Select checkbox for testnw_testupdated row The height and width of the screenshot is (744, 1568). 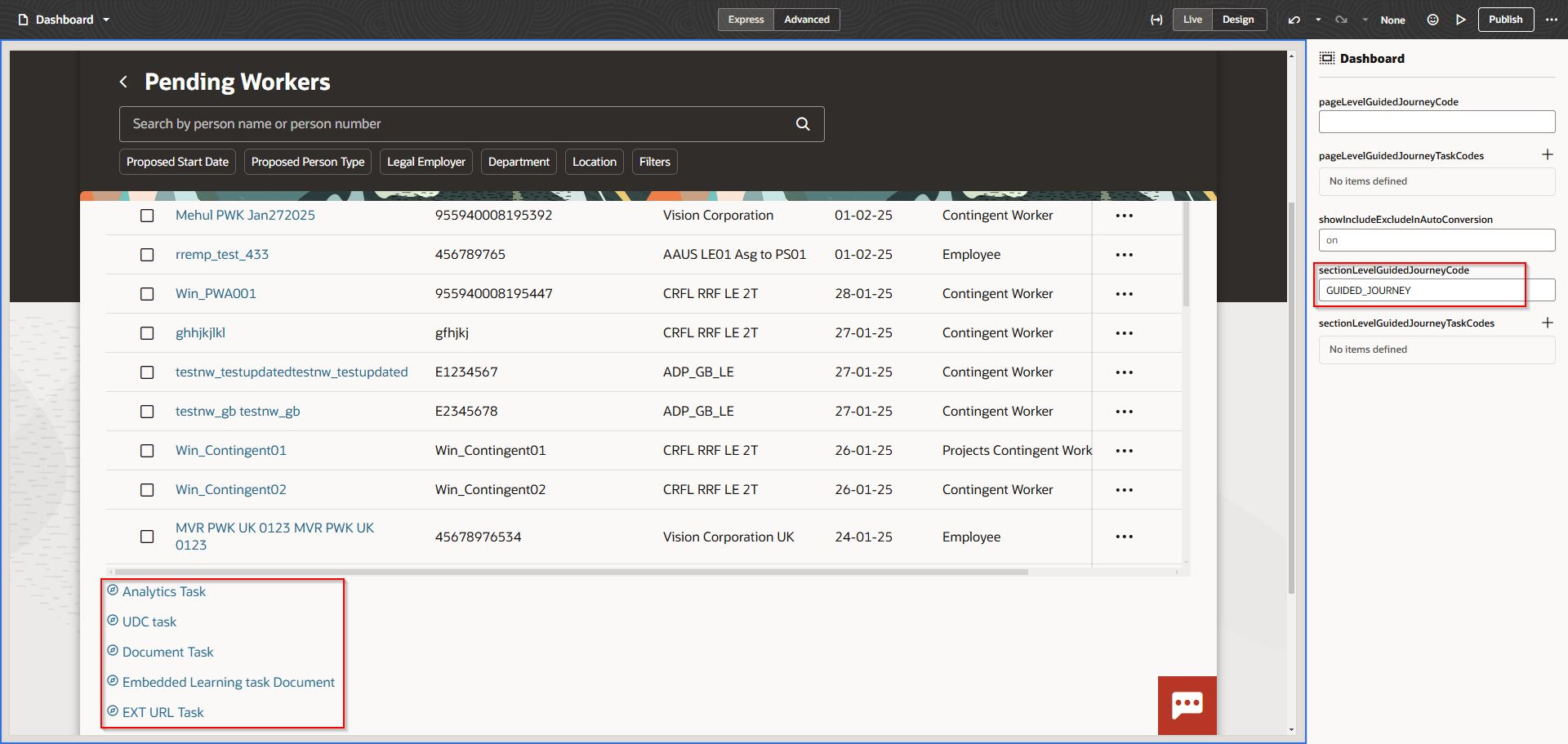pyautogui.click(x=147, y=372)
